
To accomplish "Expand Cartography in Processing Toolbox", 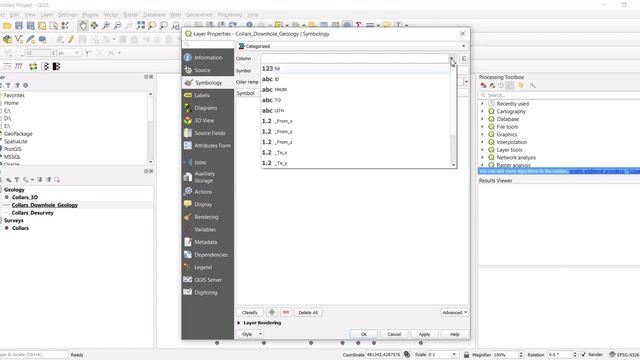I will [482, 111].
